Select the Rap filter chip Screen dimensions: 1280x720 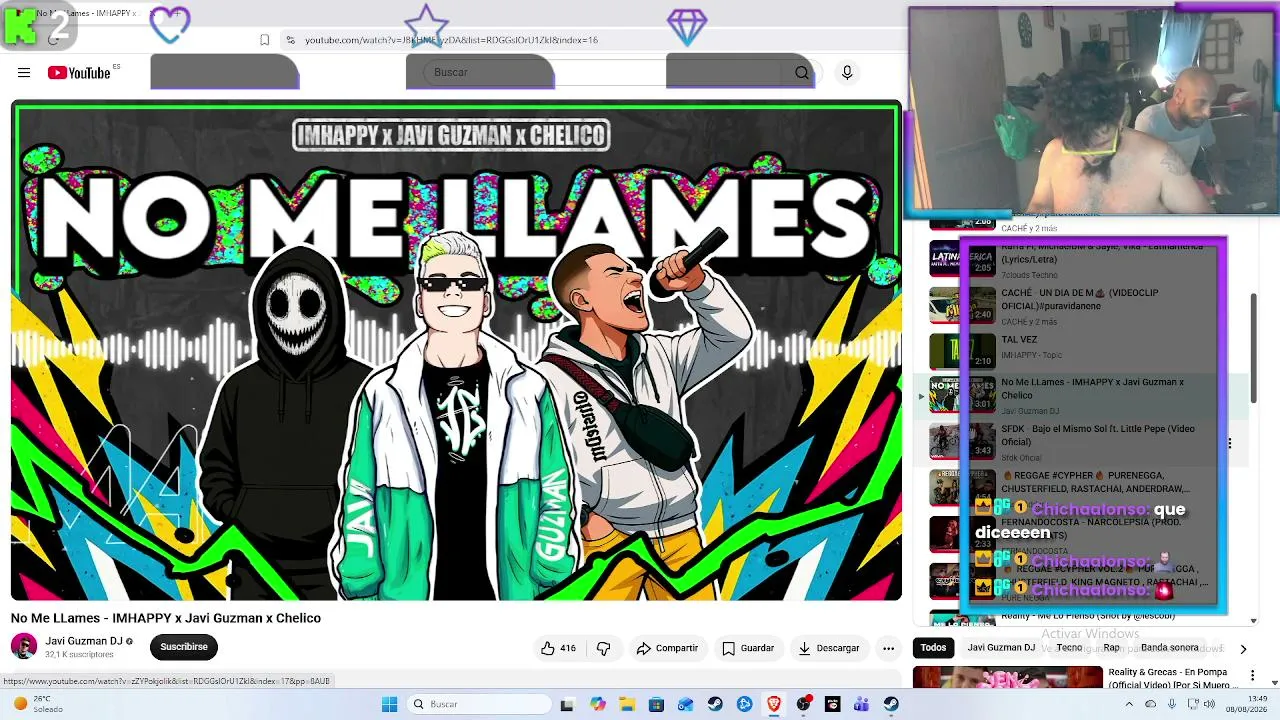tap(1112, 648)
